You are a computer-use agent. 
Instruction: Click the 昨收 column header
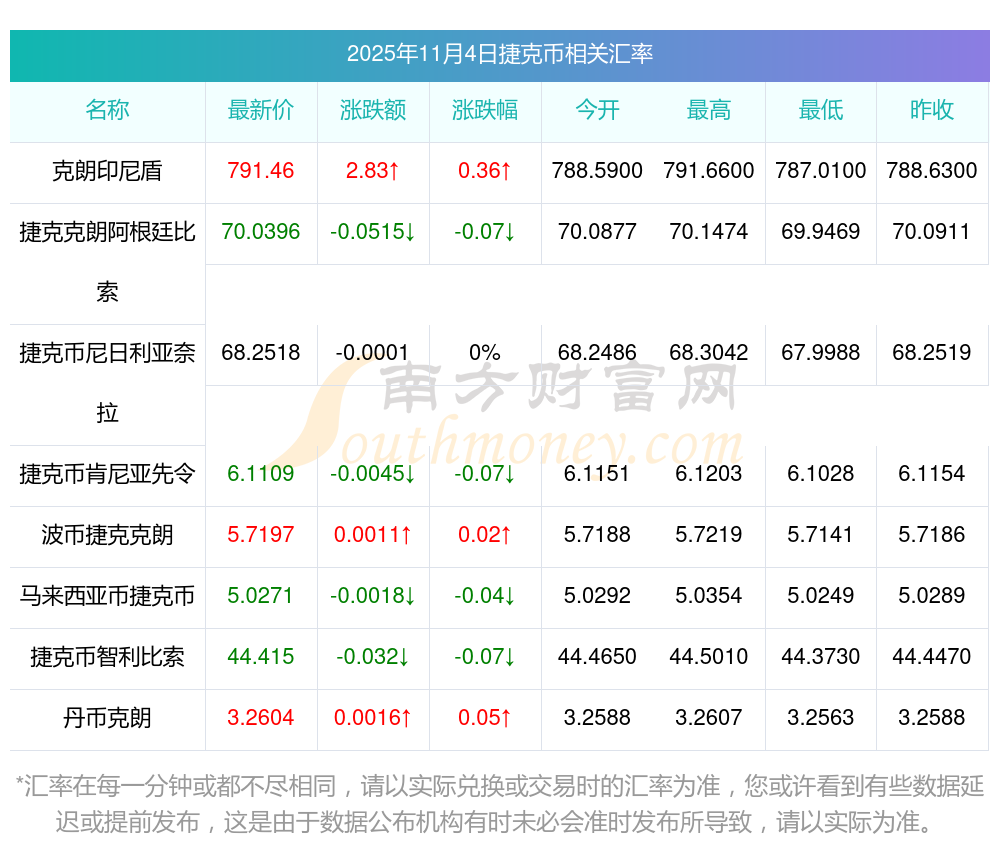click(x=932, y=111)
